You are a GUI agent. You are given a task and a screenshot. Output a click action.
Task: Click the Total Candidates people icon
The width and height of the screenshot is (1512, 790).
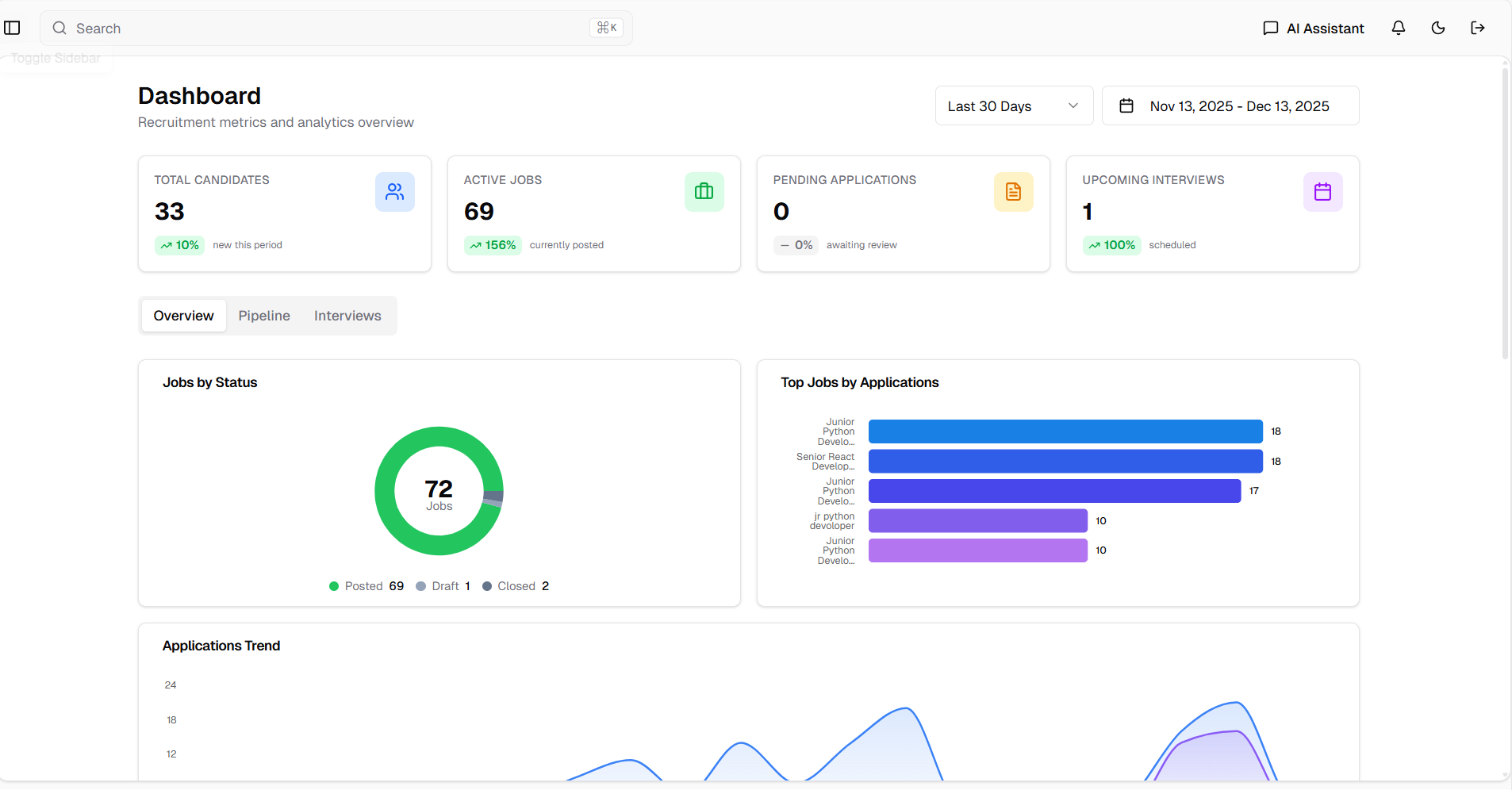[x=394, y=191]
